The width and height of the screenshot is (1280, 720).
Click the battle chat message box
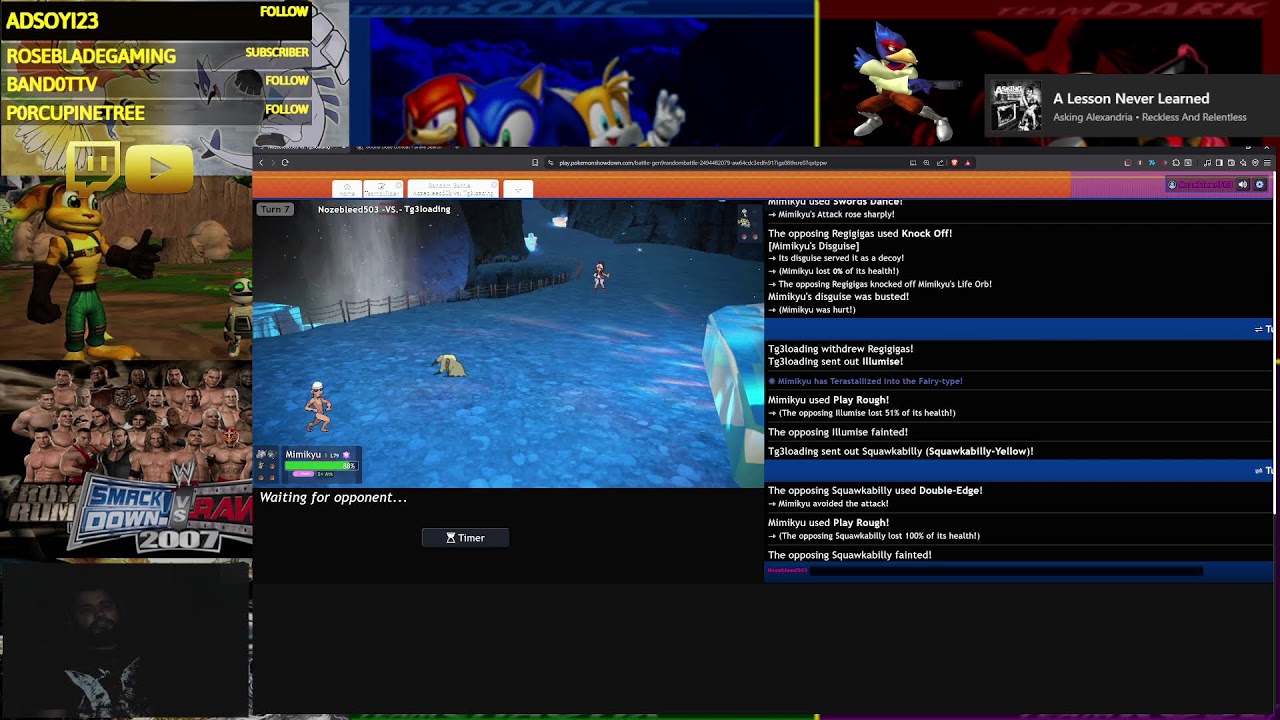(x=1004, y=571)
